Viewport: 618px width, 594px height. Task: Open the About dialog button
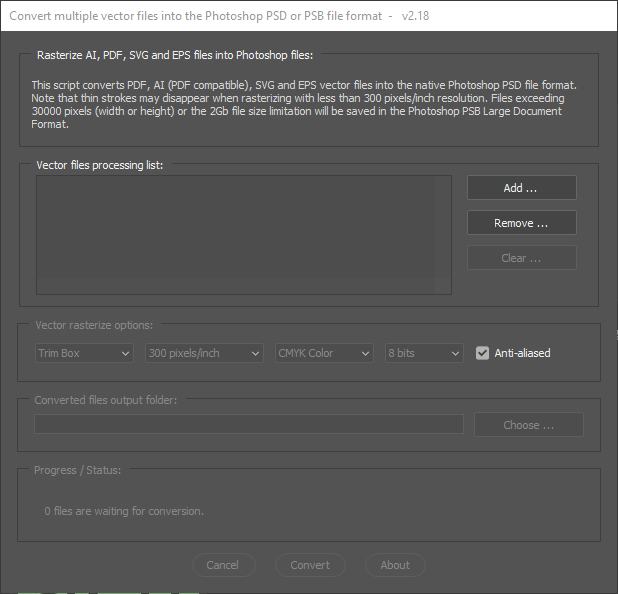pos(395,565)
